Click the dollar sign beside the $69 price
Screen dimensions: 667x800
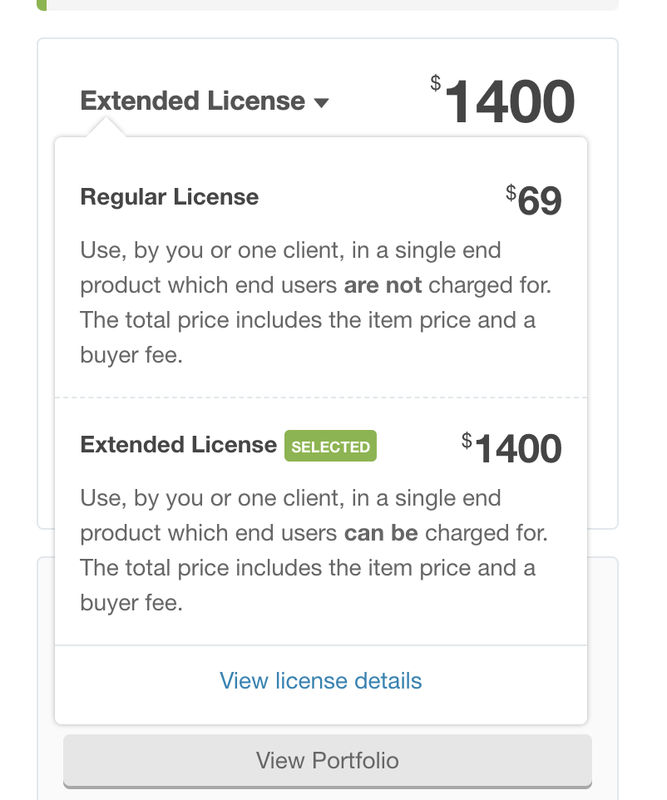pos(511,191)
